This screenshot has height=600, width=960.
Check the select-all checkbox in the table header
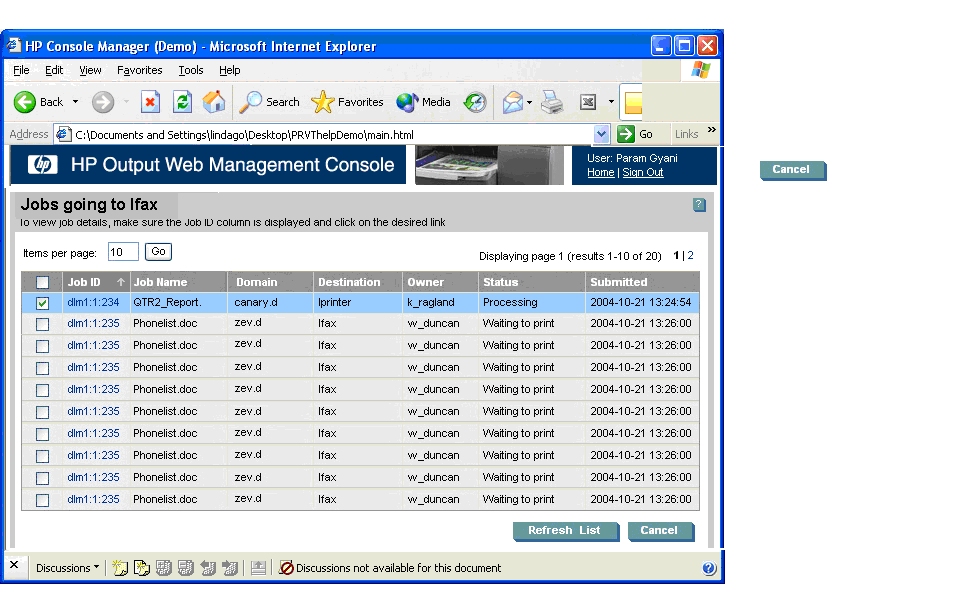pyautogui.click(x=42, y=282)
